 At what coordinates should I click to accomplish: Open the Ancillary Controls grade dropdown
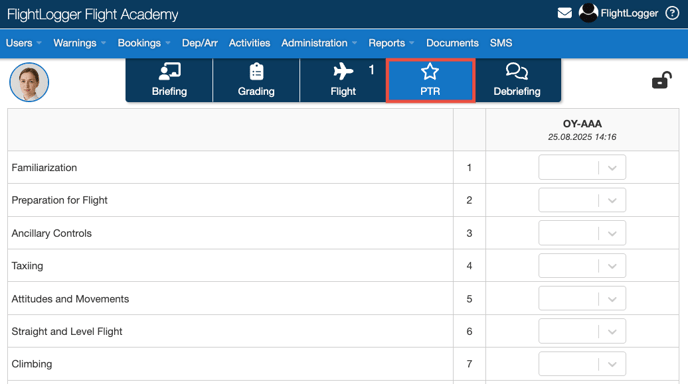coord(582,233)
